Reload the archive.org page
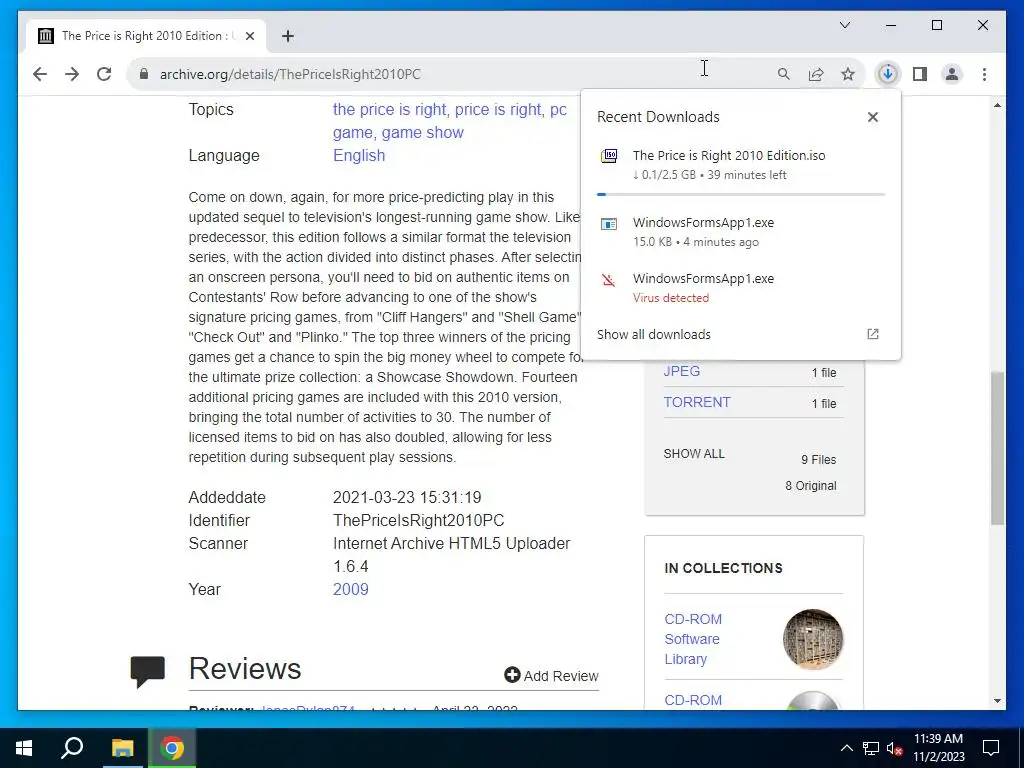Viewport: 1024px width, 768px height. click(104, 74)
